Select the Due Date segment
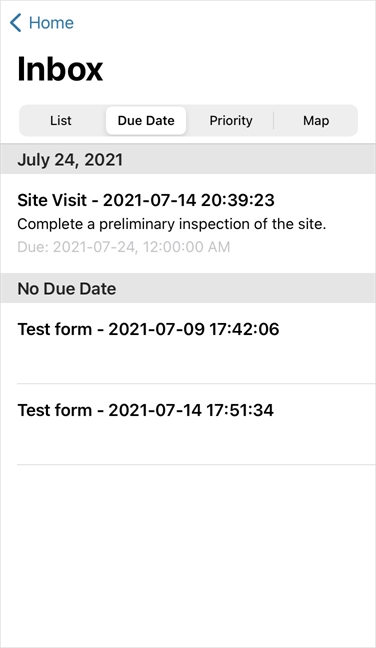This screenshot has width=376, height=648. [x=146, y=120]
